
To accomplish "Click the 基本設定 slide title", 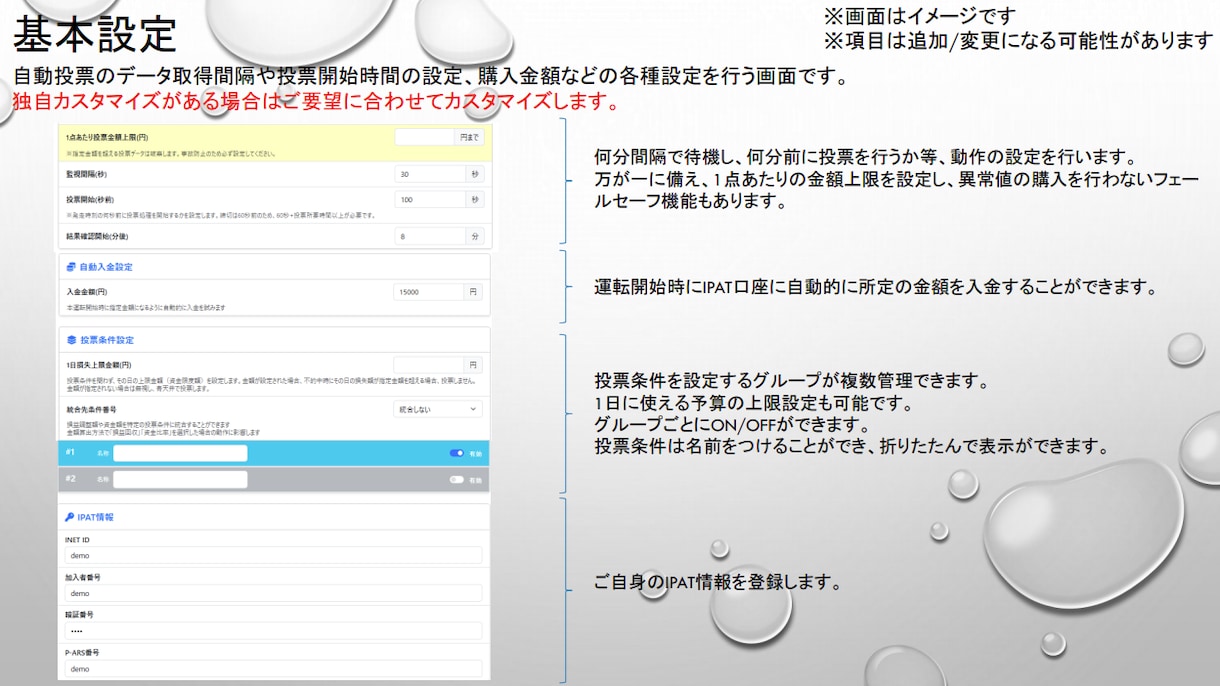I will pyautogui.click(x=95, y=35).
